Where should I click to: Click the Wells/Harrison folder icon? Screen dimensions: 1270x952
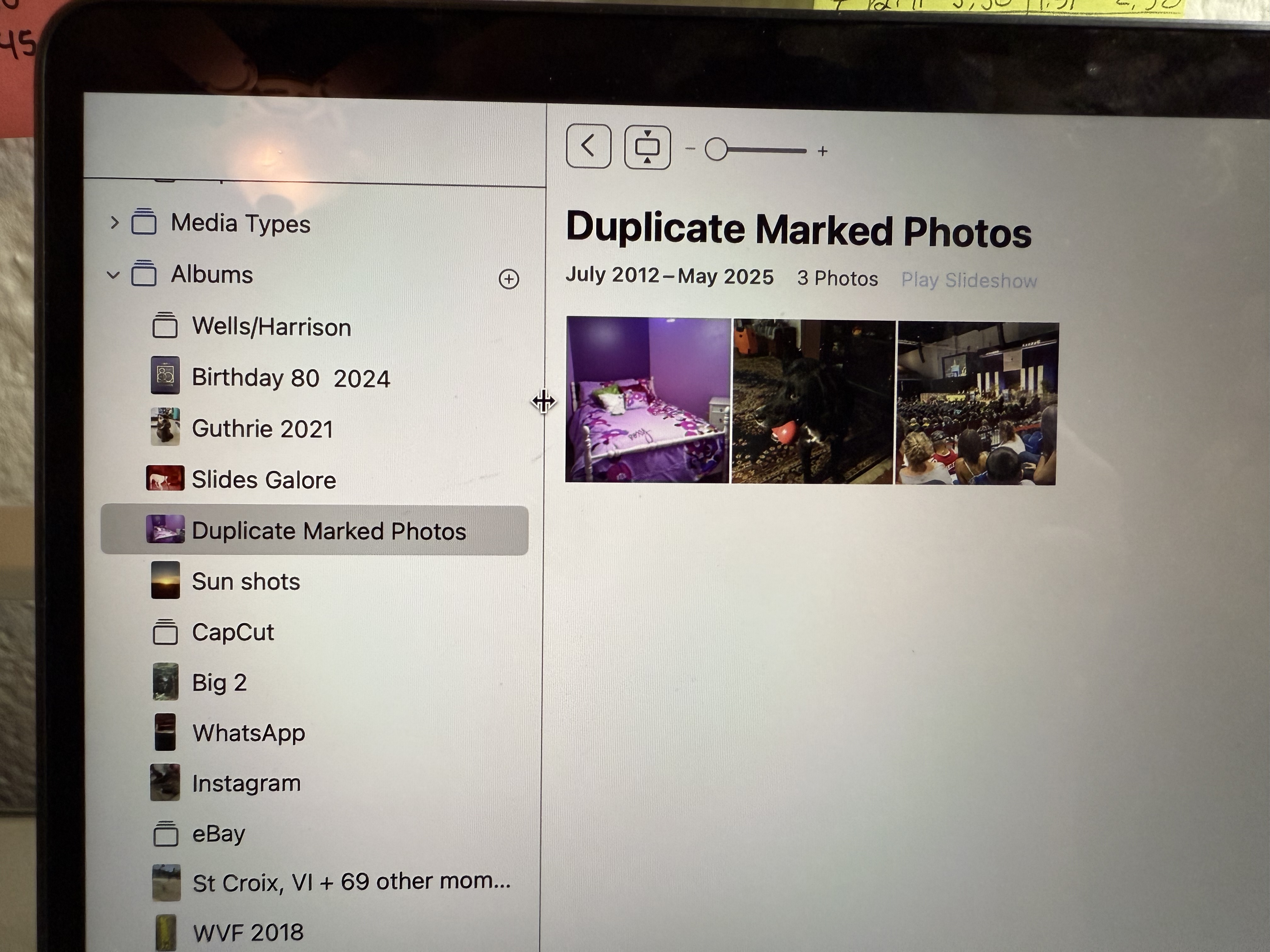tap(165, 326)
